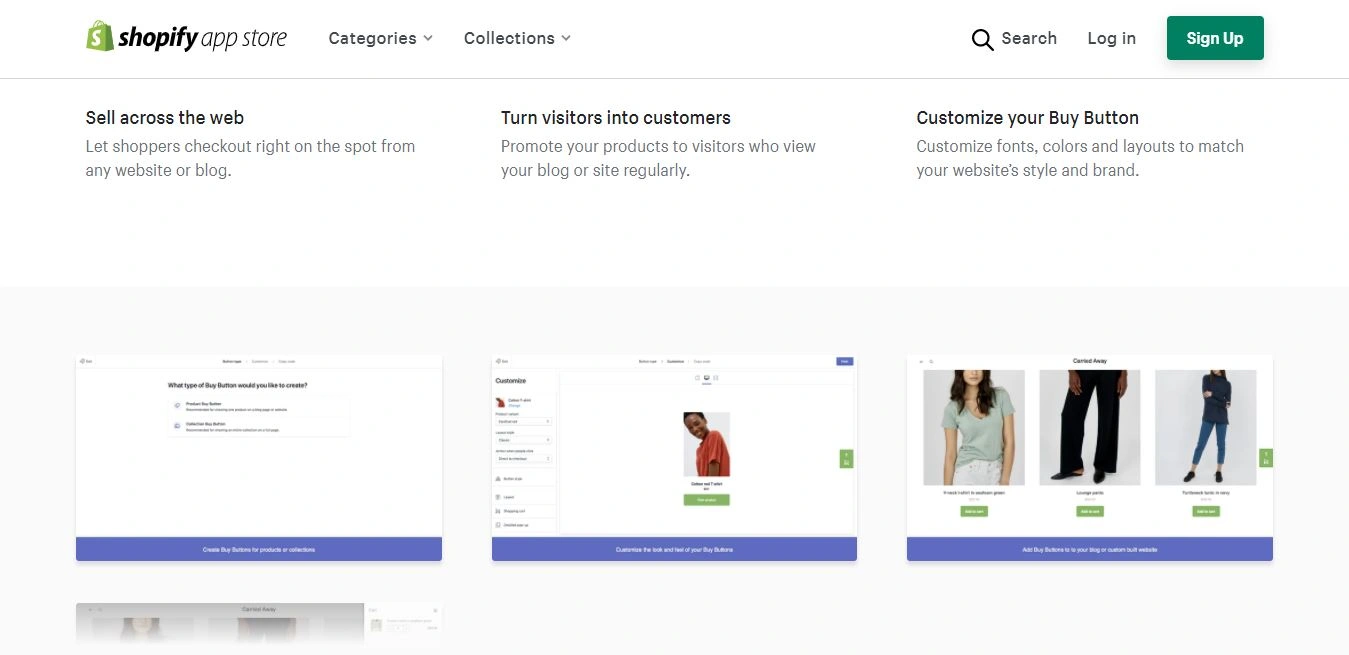Click green Add to cart under Lounge pants

(1090, 511)
